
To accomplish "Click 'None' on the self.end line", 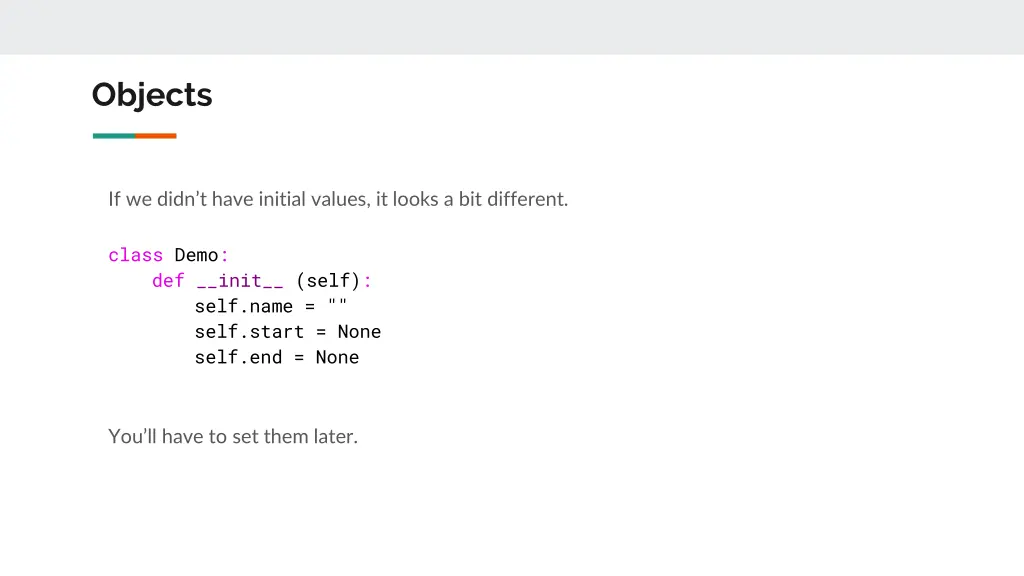I will pos(337,357).
